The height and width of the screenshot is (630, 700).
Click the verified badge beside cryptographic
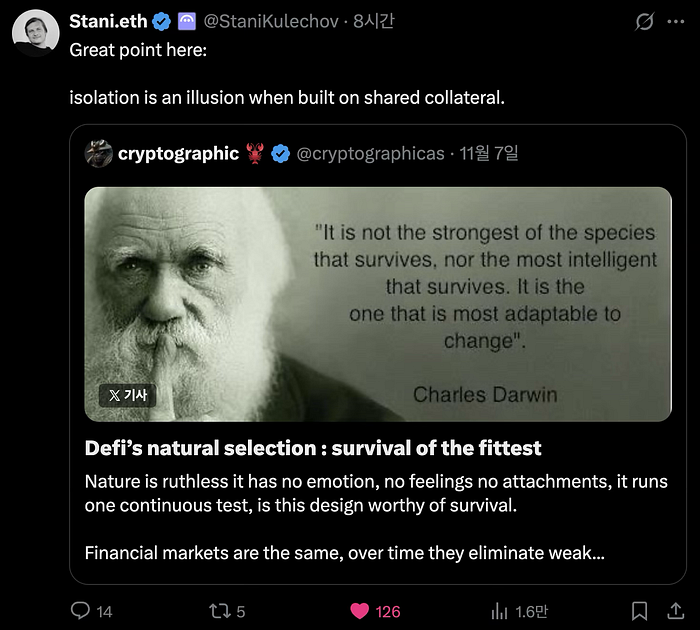pyautogui.click(x=281, y=153)
